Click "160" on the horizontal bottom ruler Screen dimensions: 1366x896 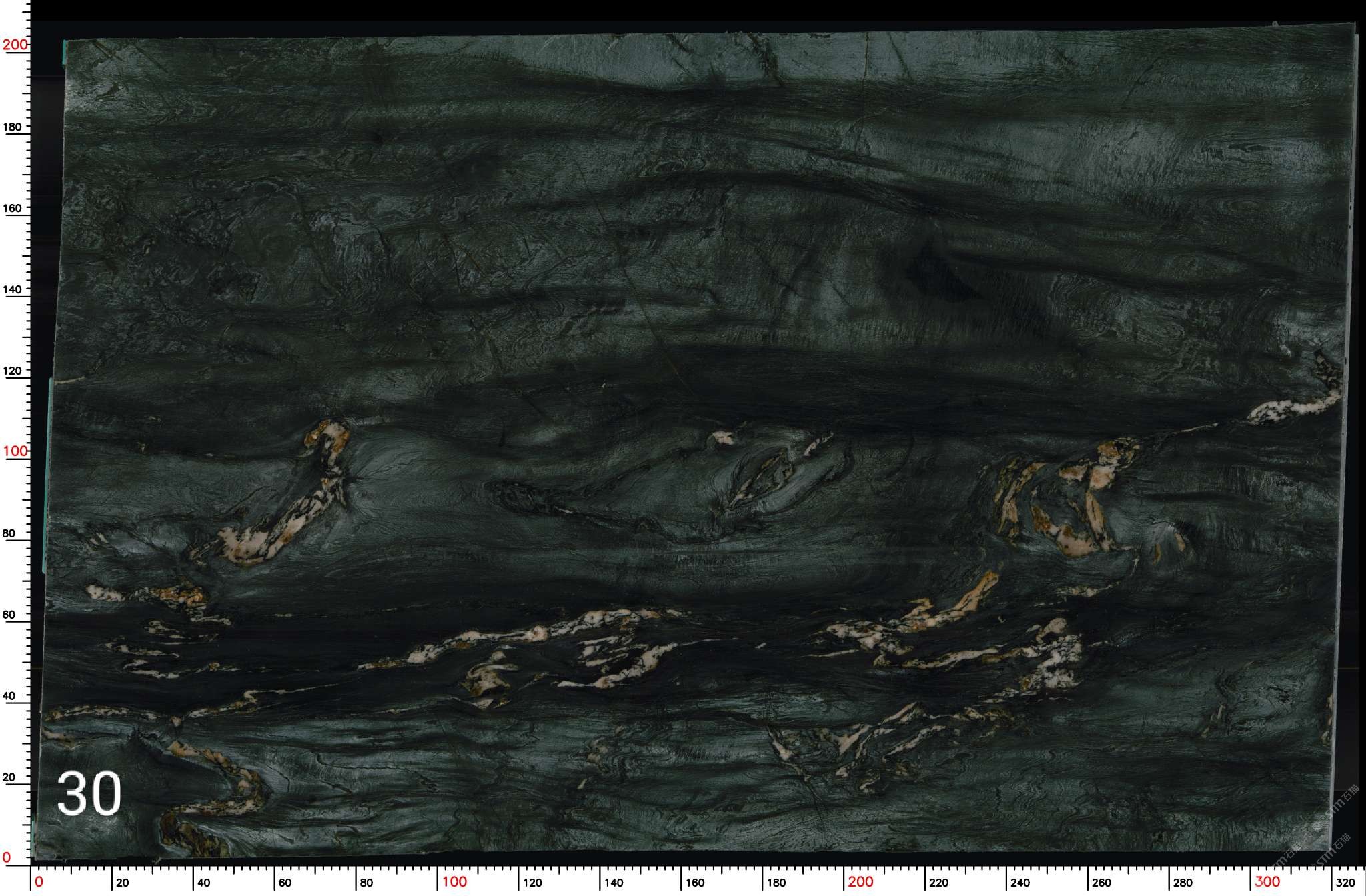(695, 883)
